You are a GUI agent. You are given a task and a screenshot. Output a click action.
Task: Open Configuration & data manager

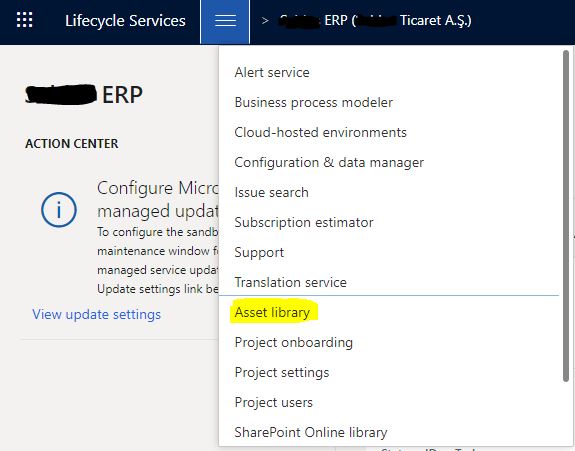(329, 162)
